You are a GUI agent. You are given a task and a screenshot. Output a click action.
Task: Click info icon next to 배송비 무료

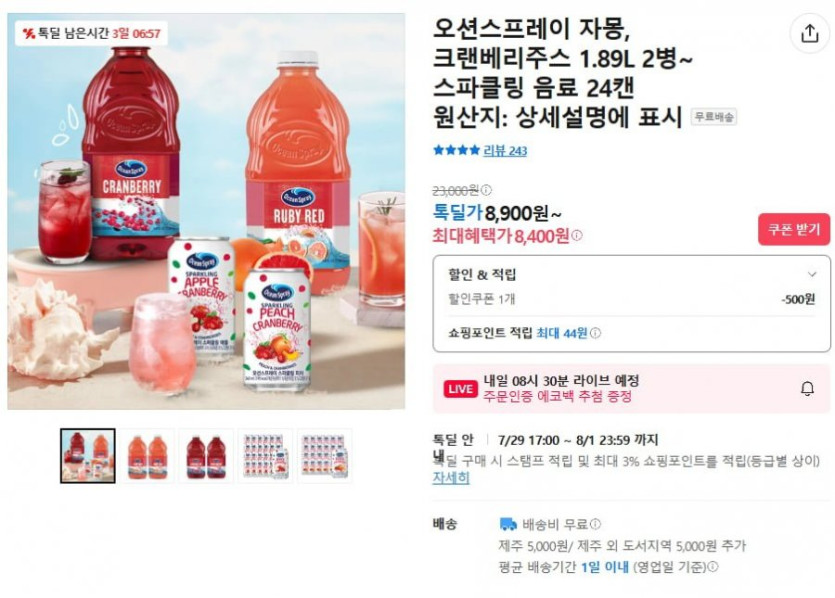(595, 524)
